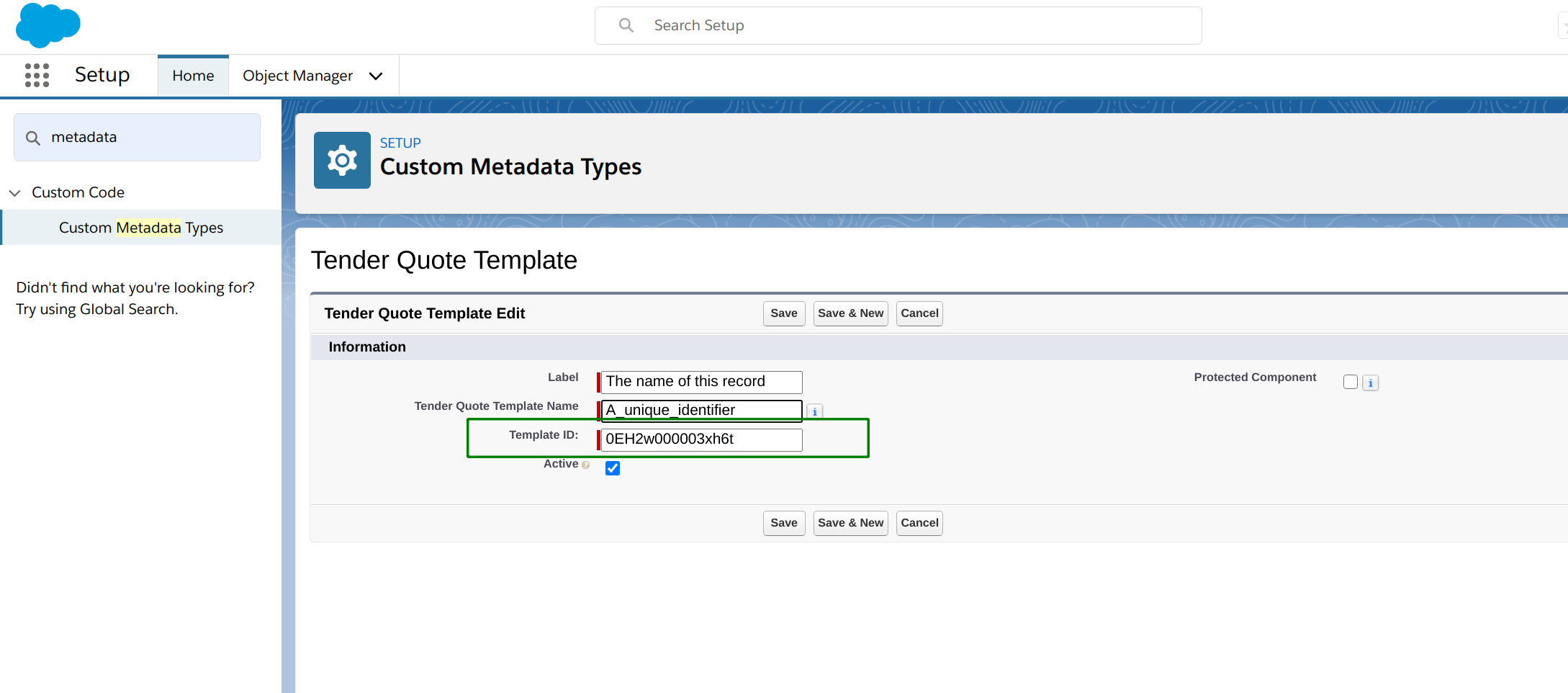
Task: Click the top Cancel button
Action: coord(919,313)
